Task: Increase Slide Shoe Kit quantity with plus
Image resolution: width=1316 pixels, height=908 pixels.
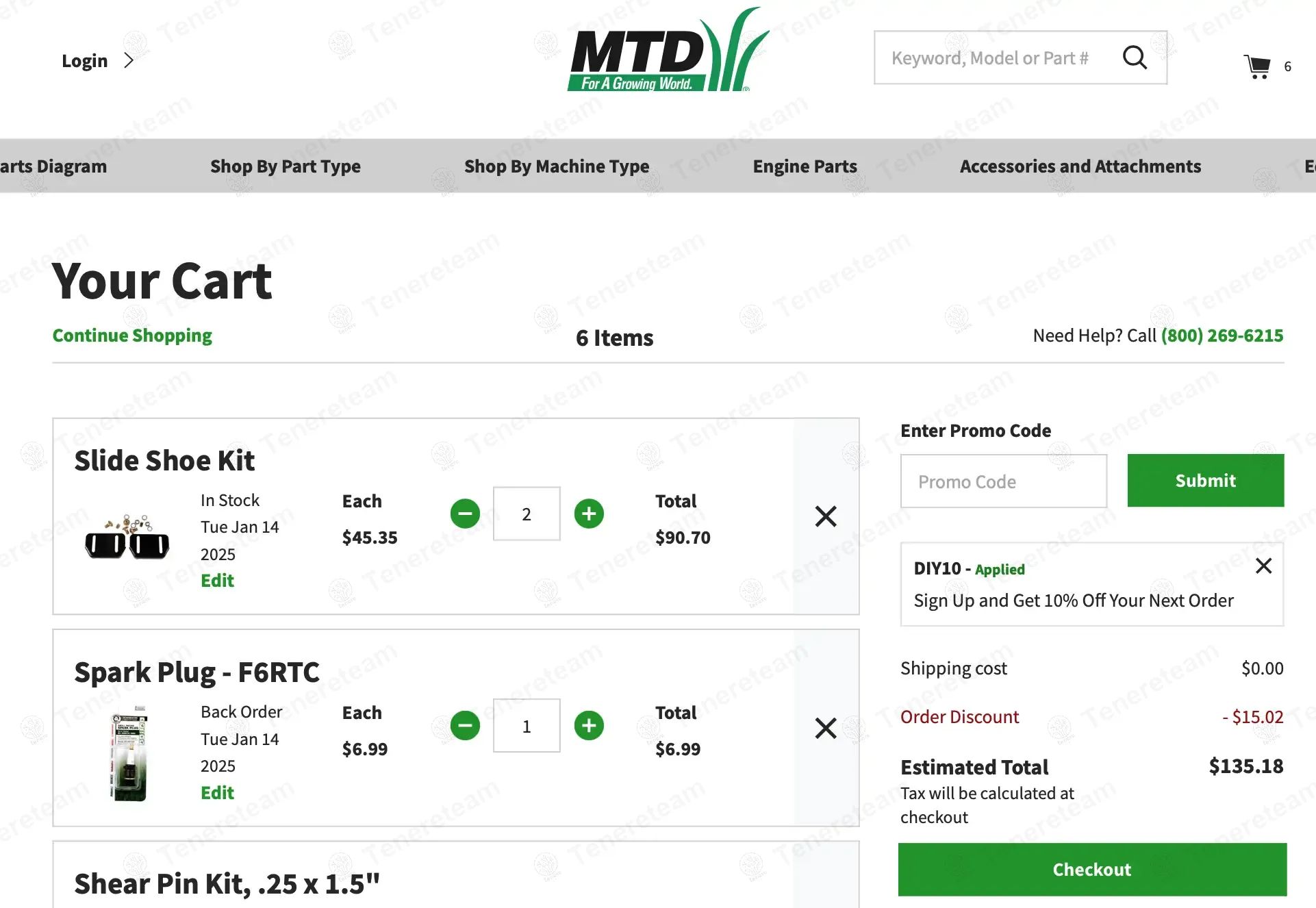Action: click(589, 514)
